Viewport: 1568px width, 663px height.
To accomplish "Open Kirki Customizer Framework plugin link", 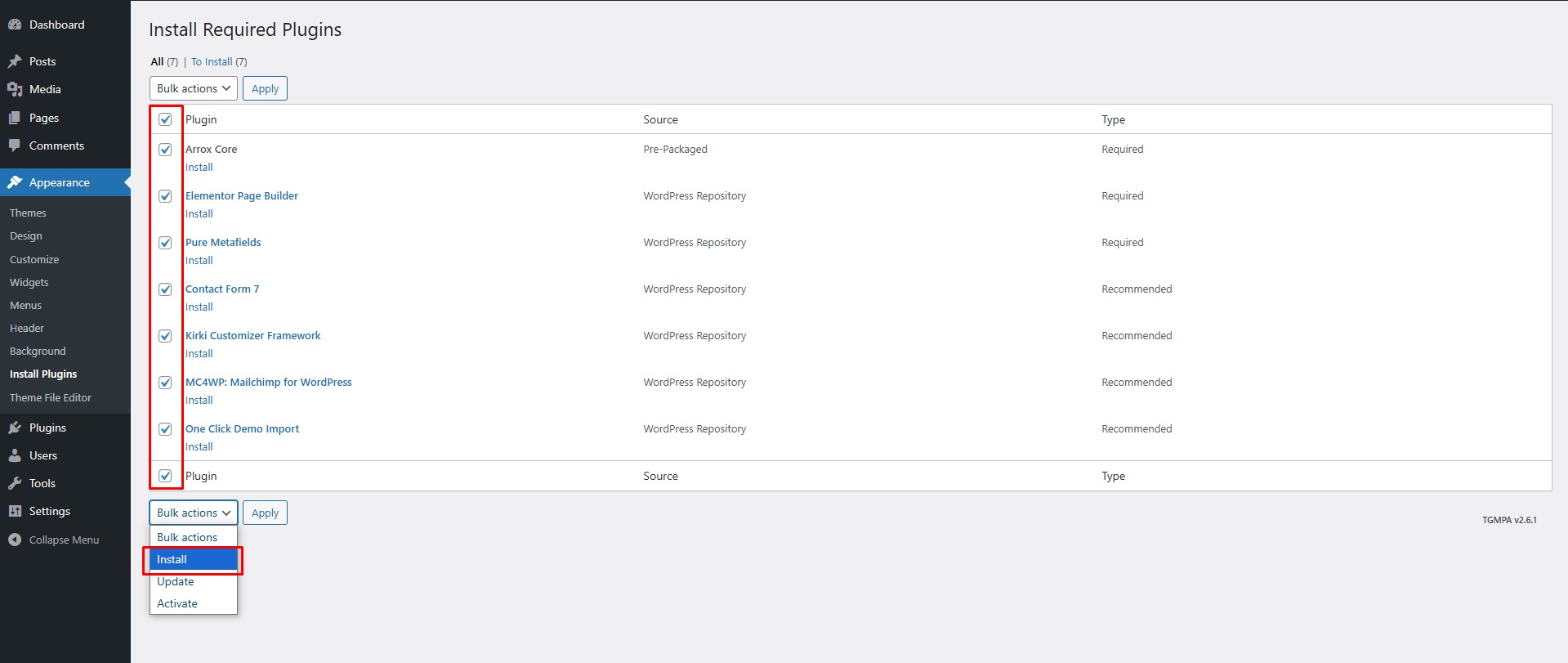I will click(253, 335).
